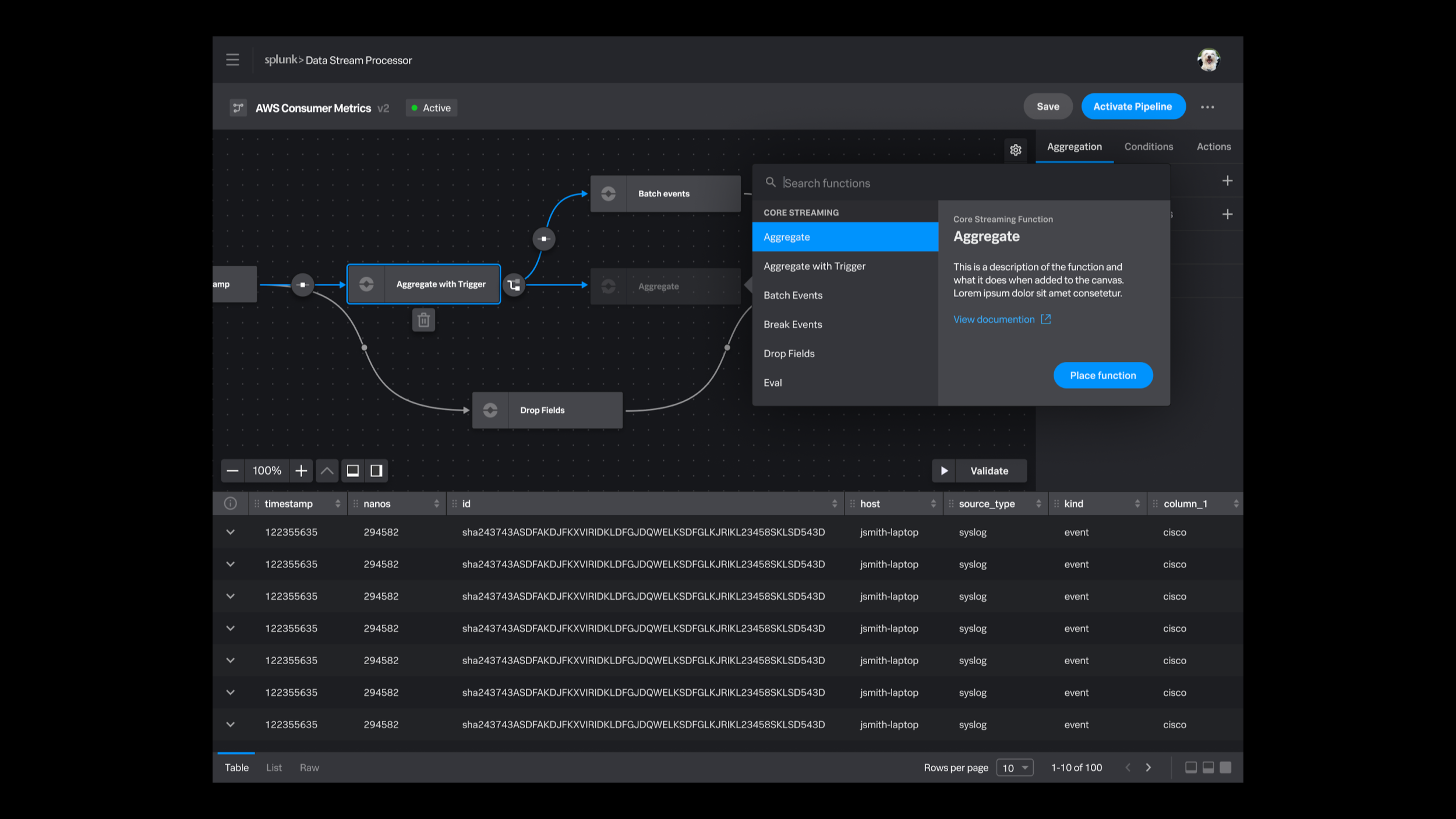The width and height of the screenshot is (1456, 819).
Task: Toggle the right side panel layout icon
Action: point(377,471)
